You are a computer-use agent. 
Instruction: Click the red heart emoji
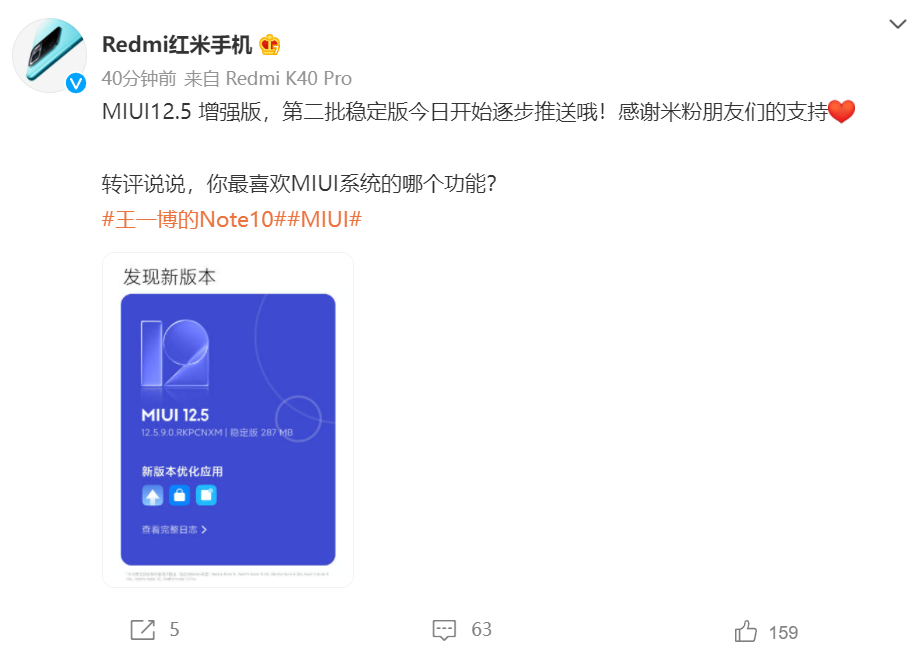(x=842, y=111)
